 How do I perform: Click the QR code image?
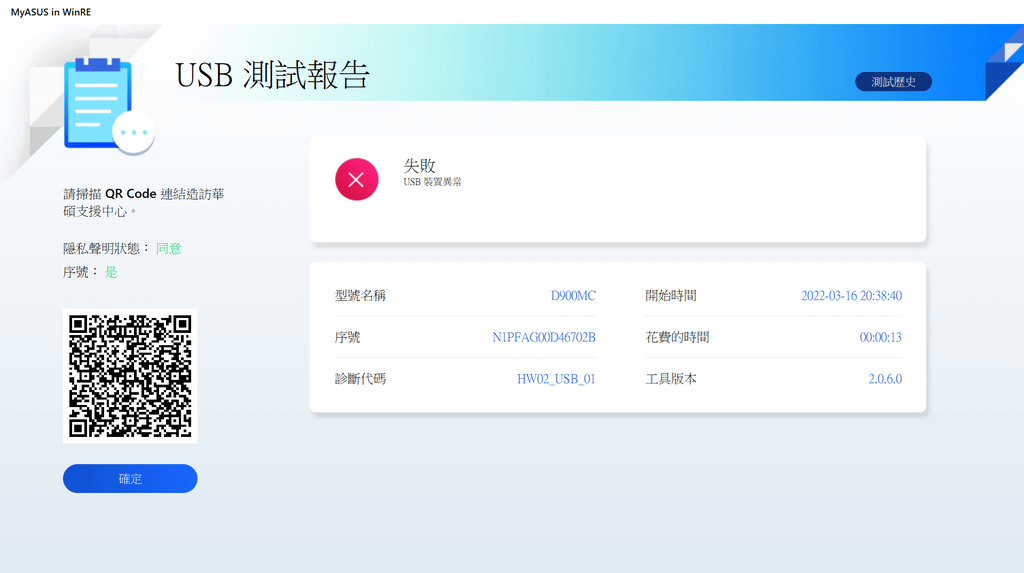click(x=130, y=376)
